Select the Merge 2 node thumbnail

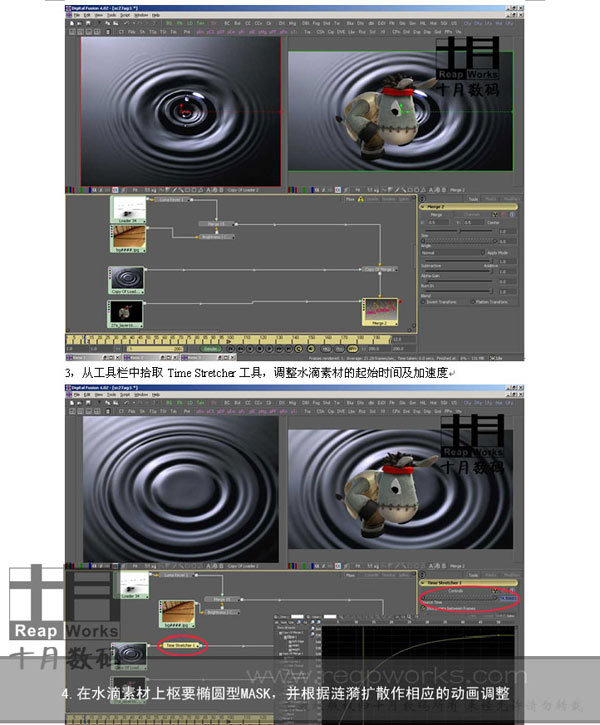(380, 312)
